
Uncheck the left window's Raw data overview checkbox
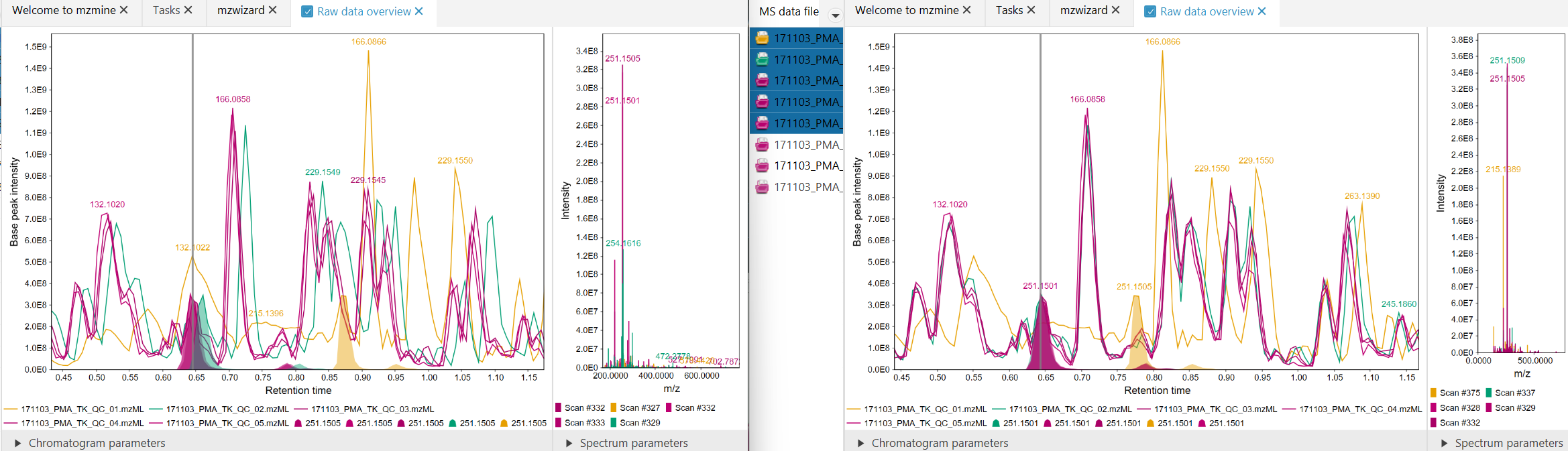pos(307,11)
